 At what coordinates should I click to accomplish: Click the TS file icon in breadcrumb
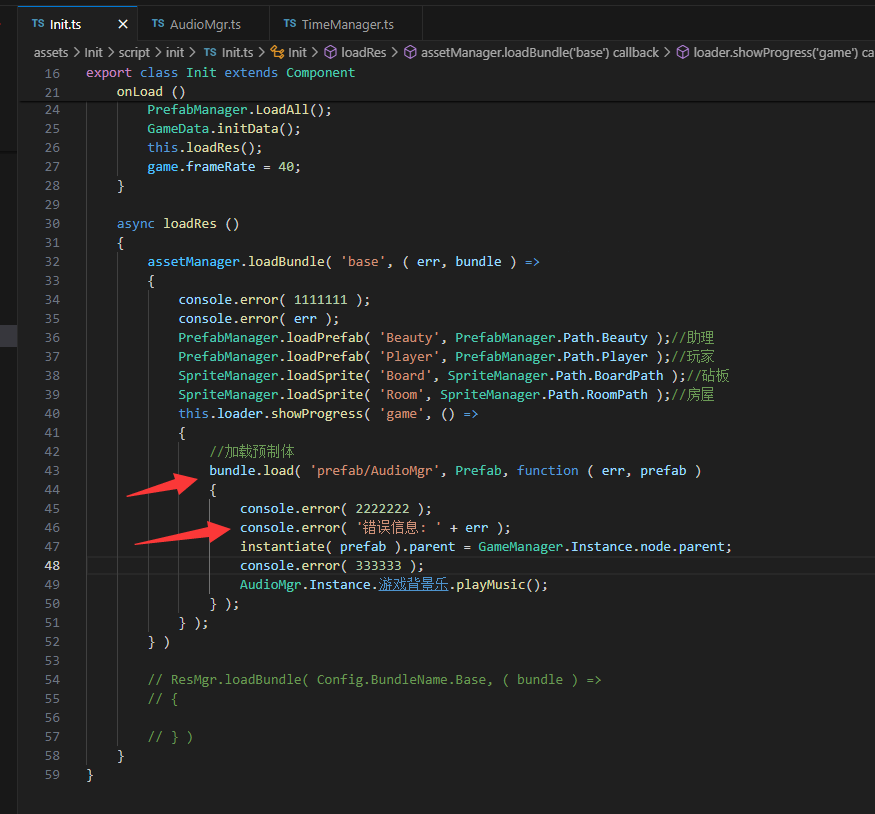tap(210, 52)
